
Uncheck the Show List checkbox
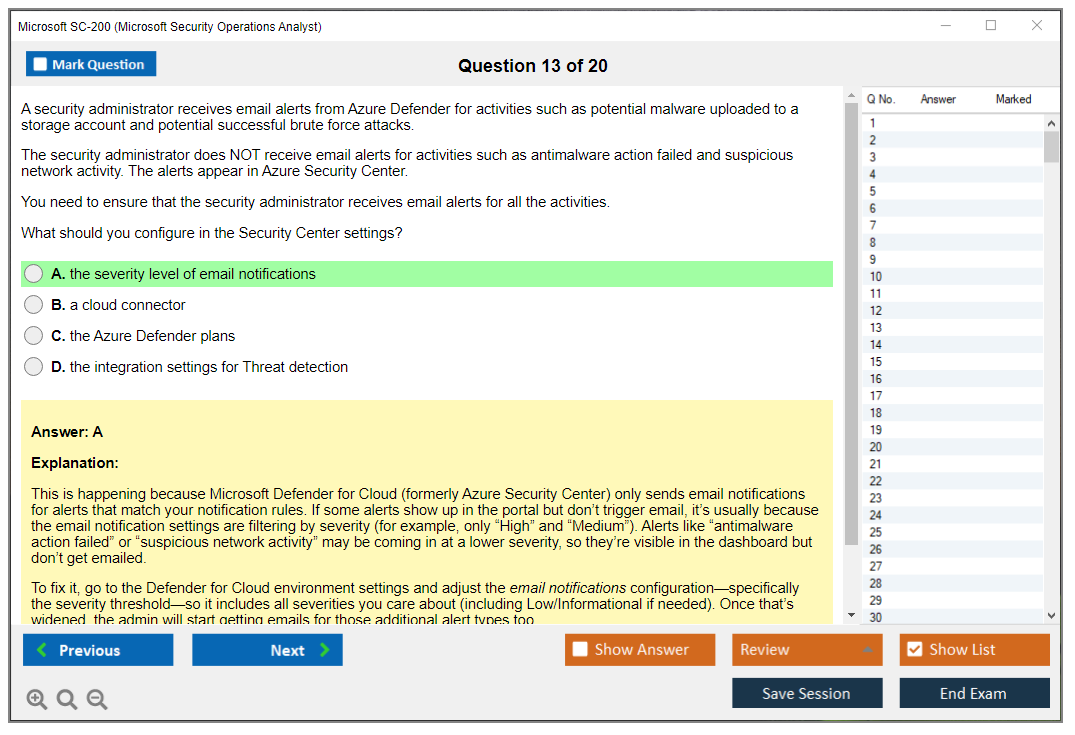coord(913,649)
